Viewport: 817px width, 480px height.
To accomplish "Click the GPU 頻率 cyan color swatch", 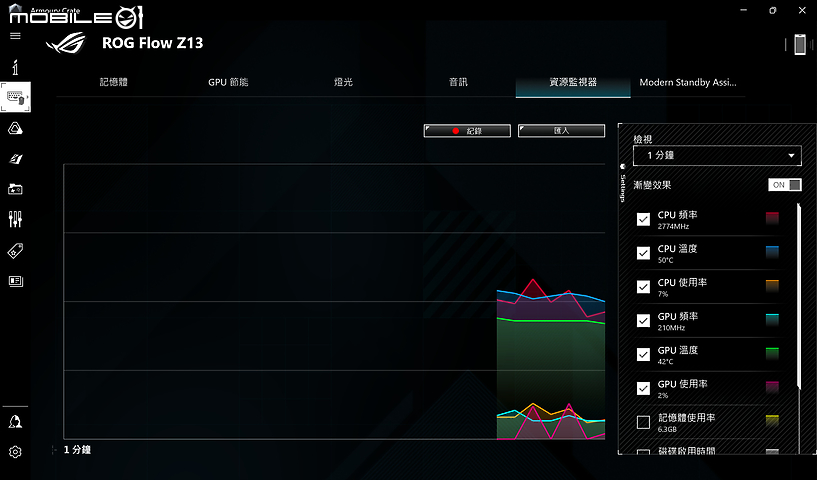I will pos(772,320).
